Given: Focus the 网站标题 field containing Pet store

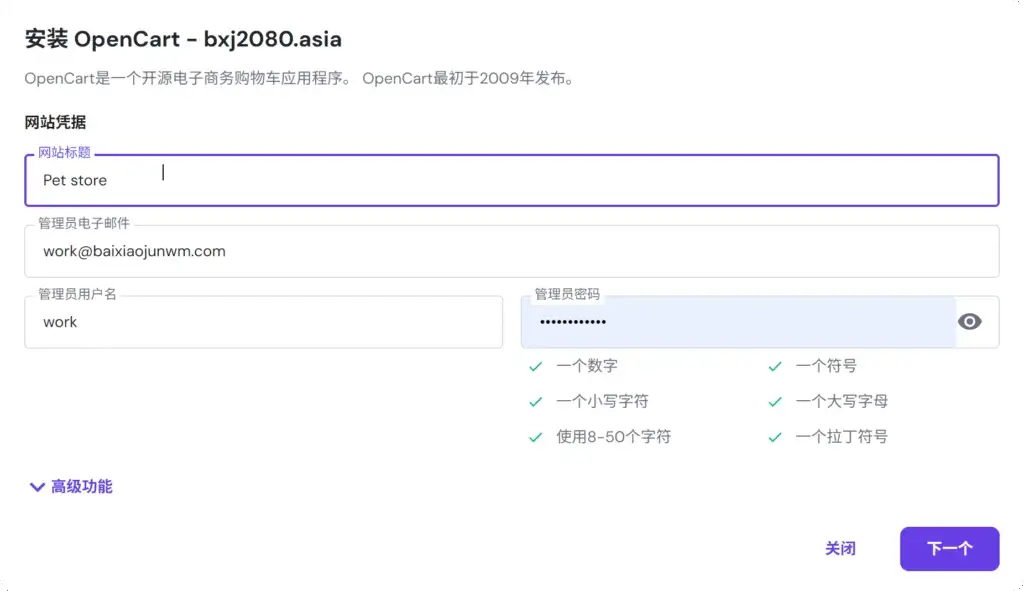Looking at the screenshot, I should 510,181.
